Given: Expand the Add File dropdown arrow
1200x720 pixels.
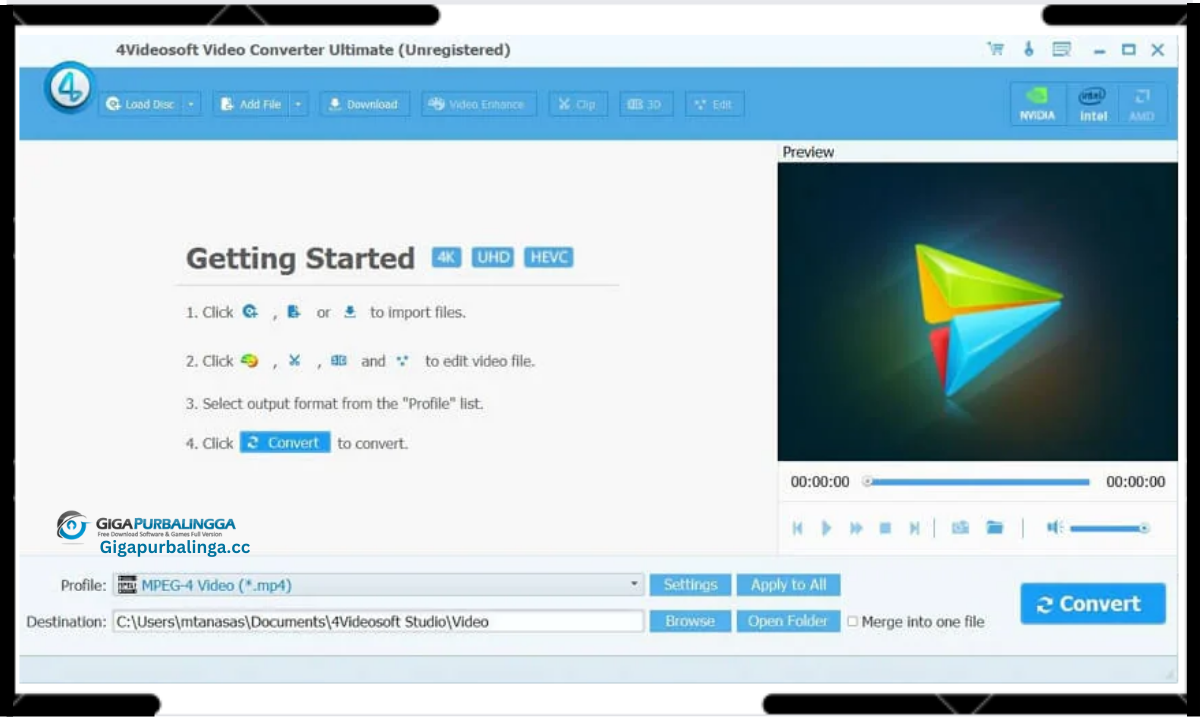Looking at the screenshot, I should click(298, 104).
